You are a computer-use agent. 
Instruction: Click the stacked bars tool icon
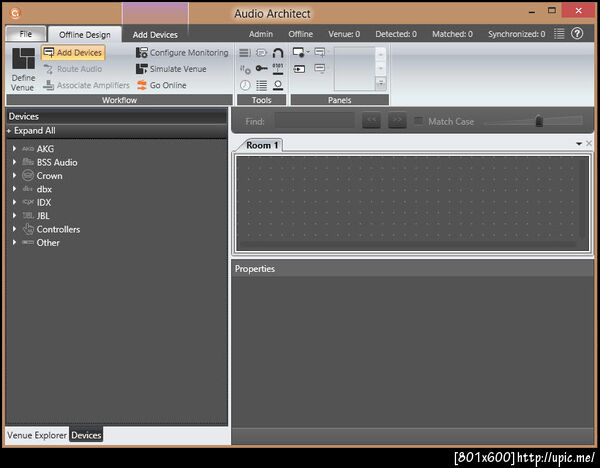[x=245, y=53]
